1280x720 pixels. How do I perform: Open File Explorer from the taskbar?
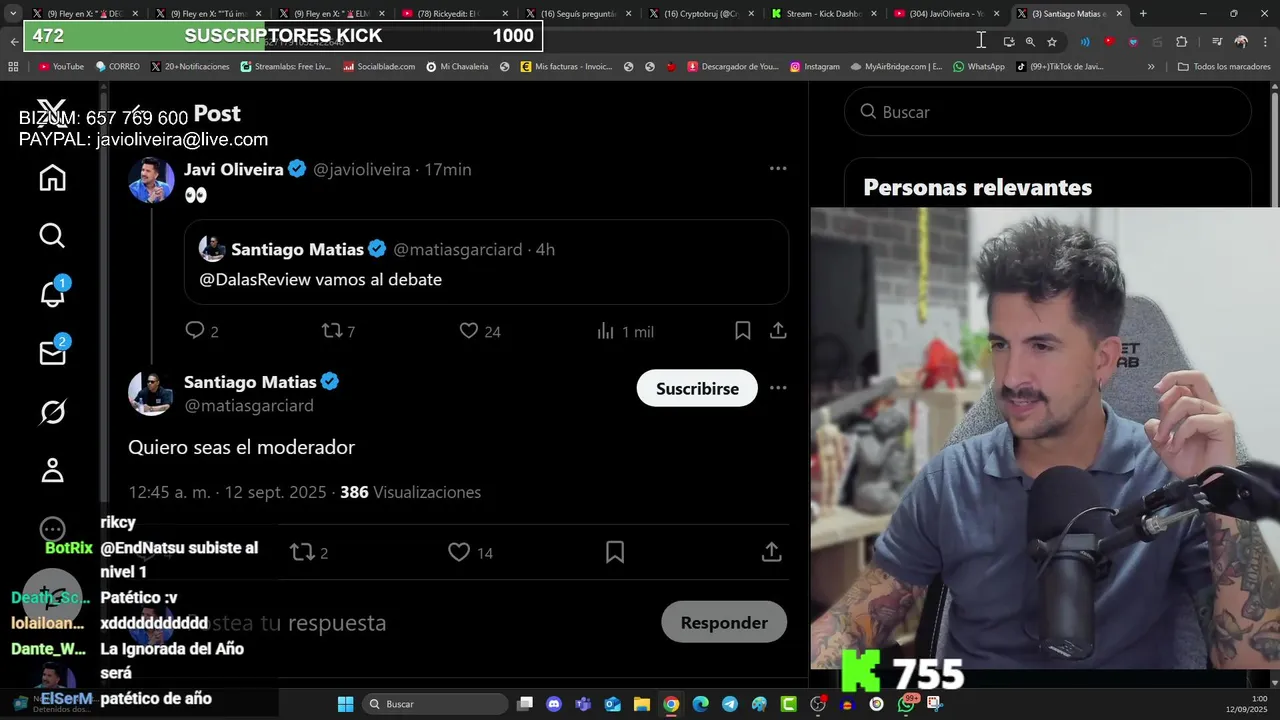(x=642, y=704)
